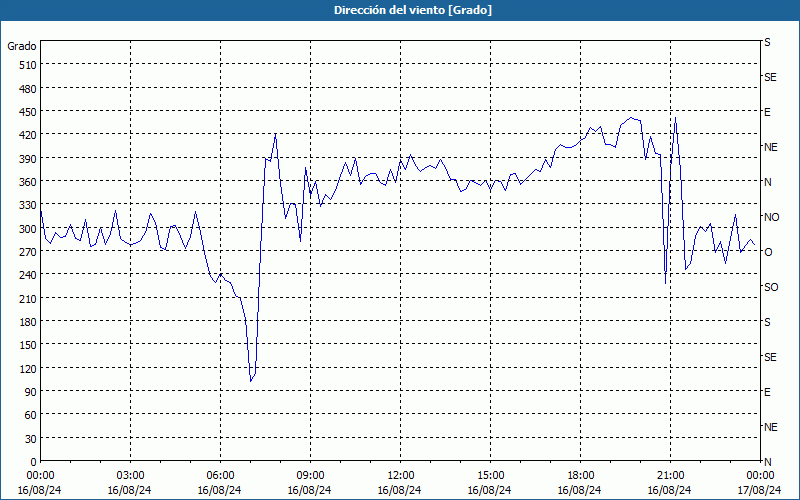Screen dimensions: 800x500
Task: Click the 16/08/24 date under 09:00
Action: tap(310, 490)
